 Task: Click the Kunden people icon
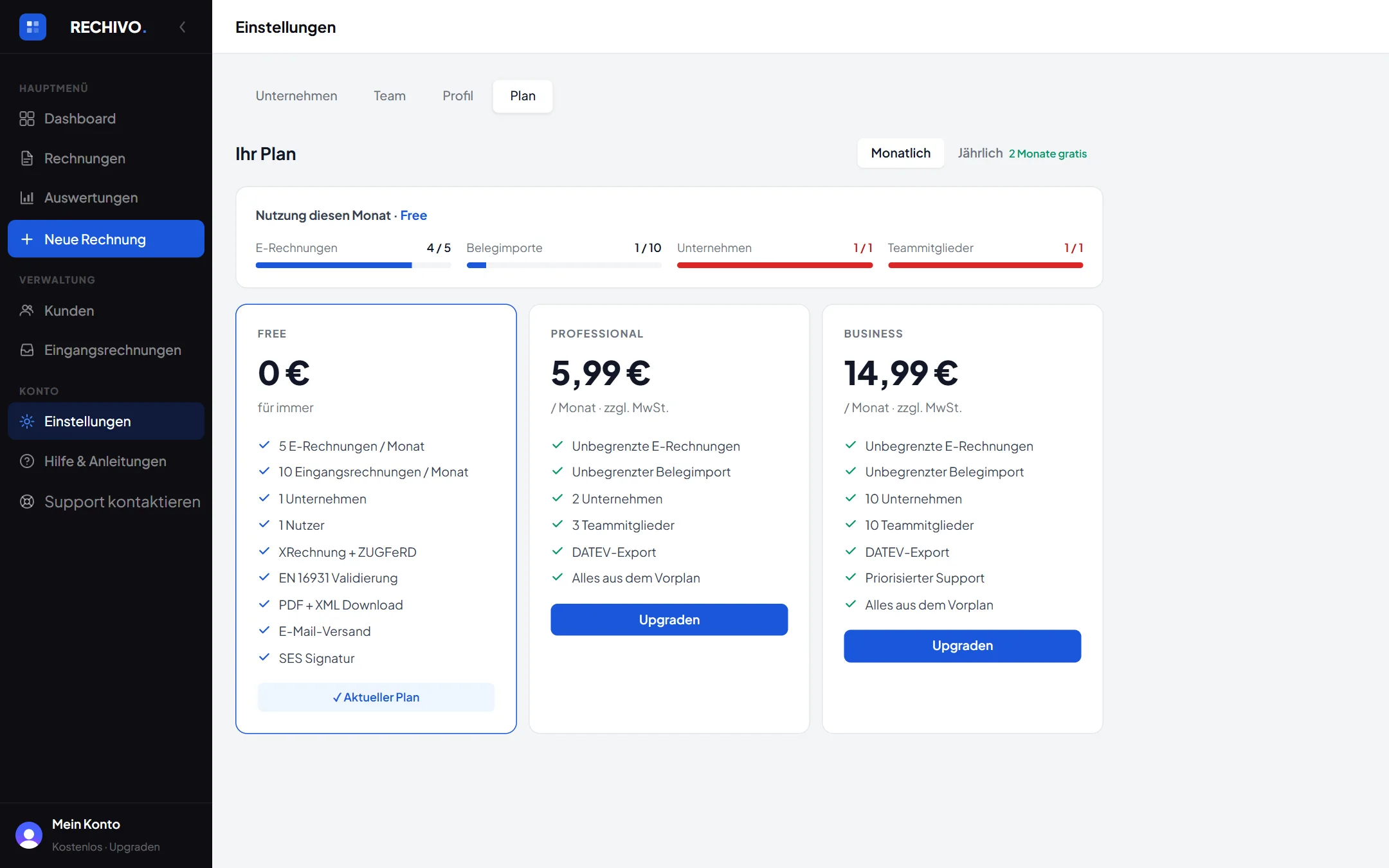tap(27, 311)
